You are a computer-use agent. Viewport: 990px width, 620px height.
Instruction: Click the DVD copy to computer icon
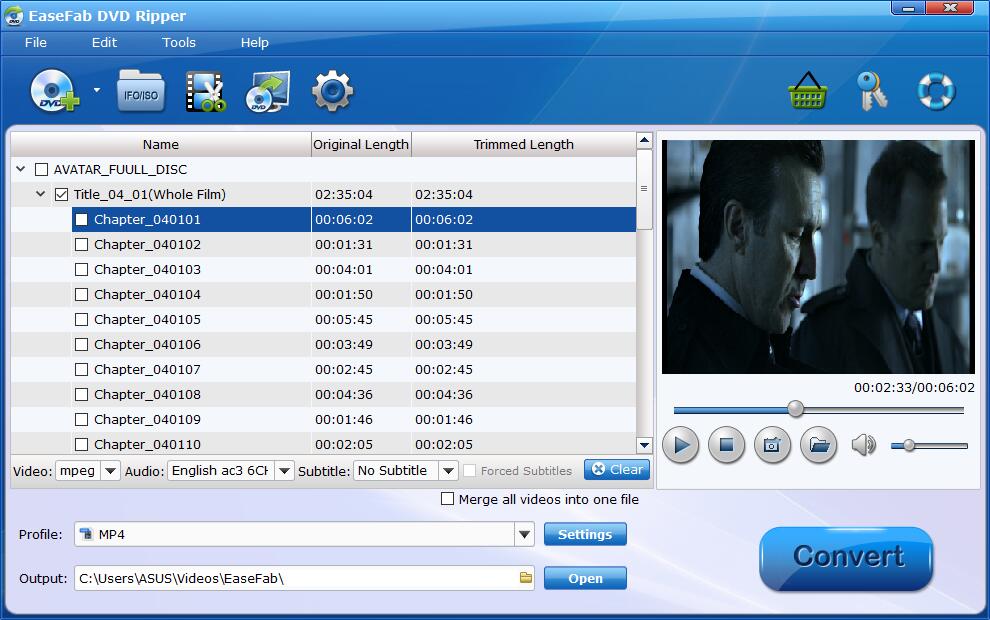click(x=268, y=92)
